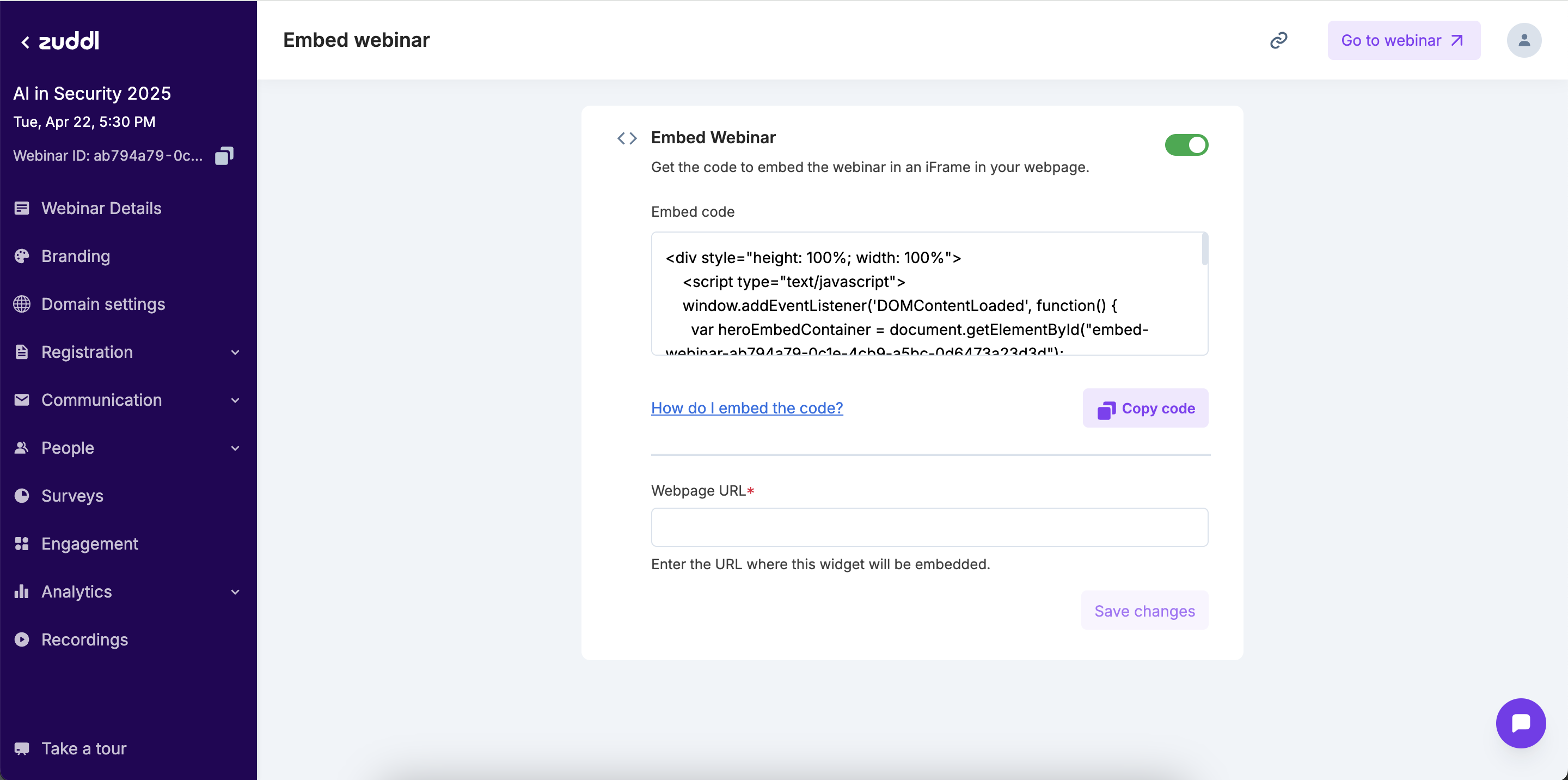Image resolution: width=1568 pixels, height=780 pixels.
Task: Click the Webpage URL input field
Action: pos(929,527)
